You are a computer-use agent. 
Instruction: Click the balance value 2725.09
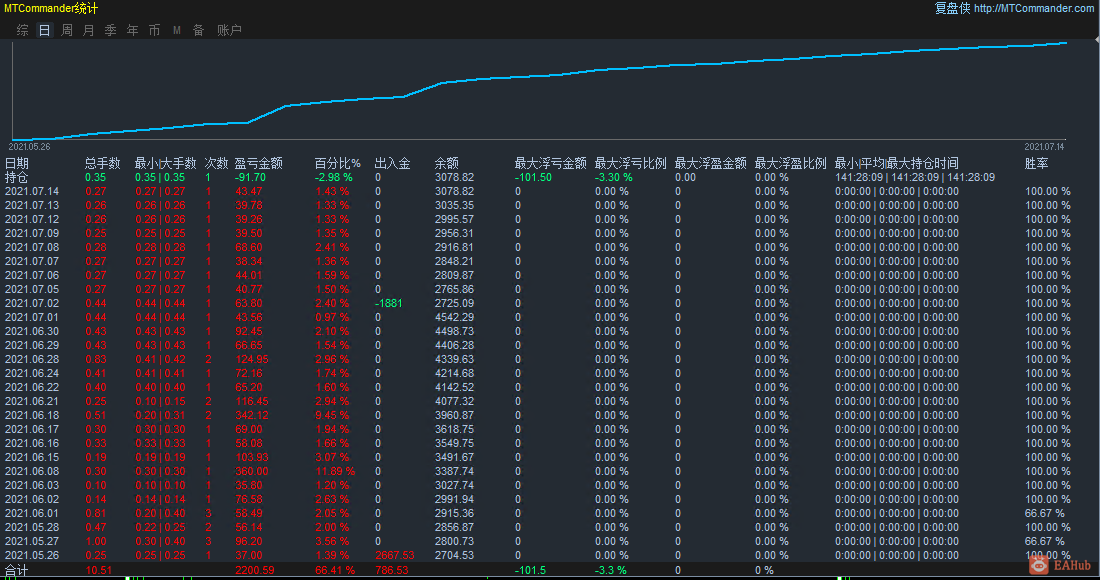tap(455, 304)
